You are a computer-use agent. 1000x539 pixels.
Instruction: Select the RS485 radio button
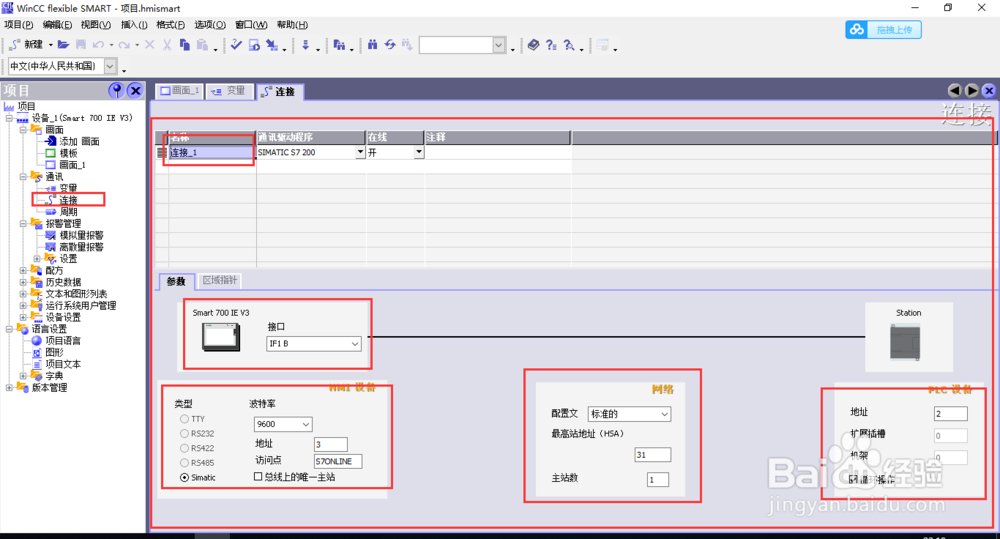(184, 463)
